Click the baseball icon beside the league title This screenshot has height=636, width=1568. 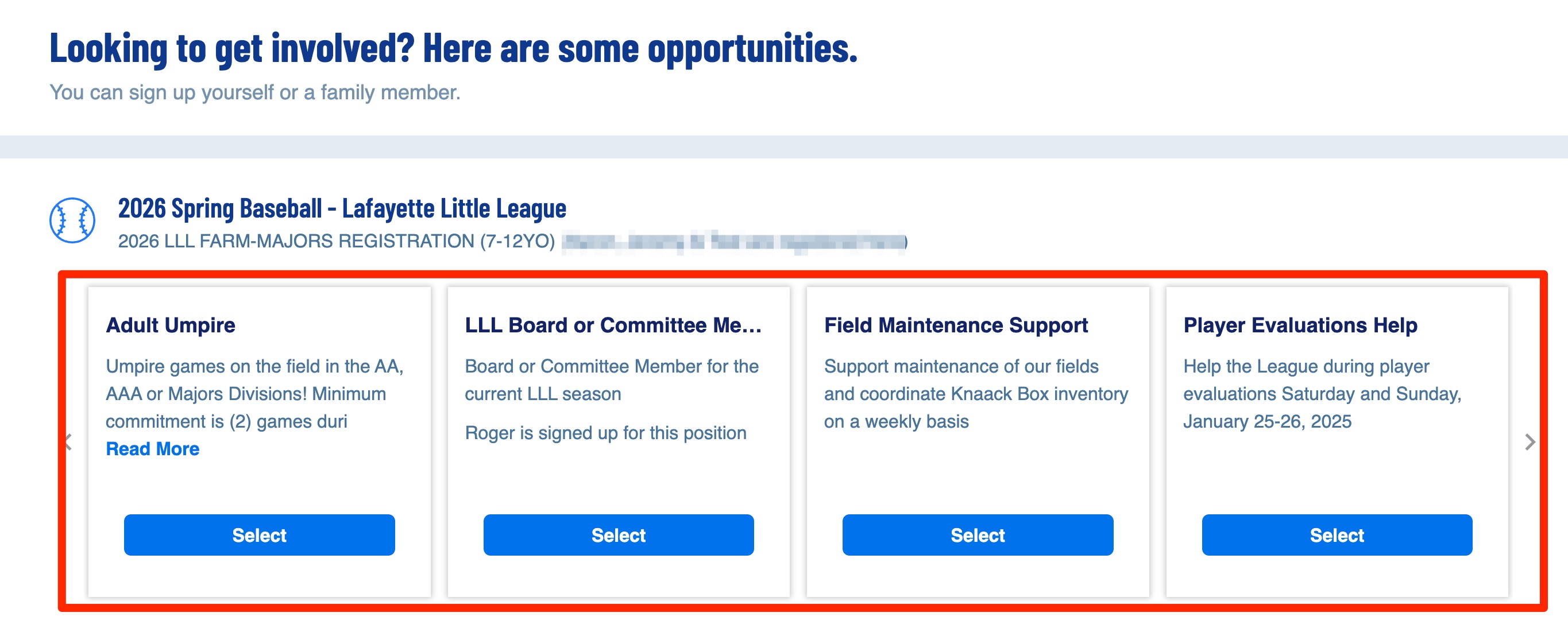(72, 220)
